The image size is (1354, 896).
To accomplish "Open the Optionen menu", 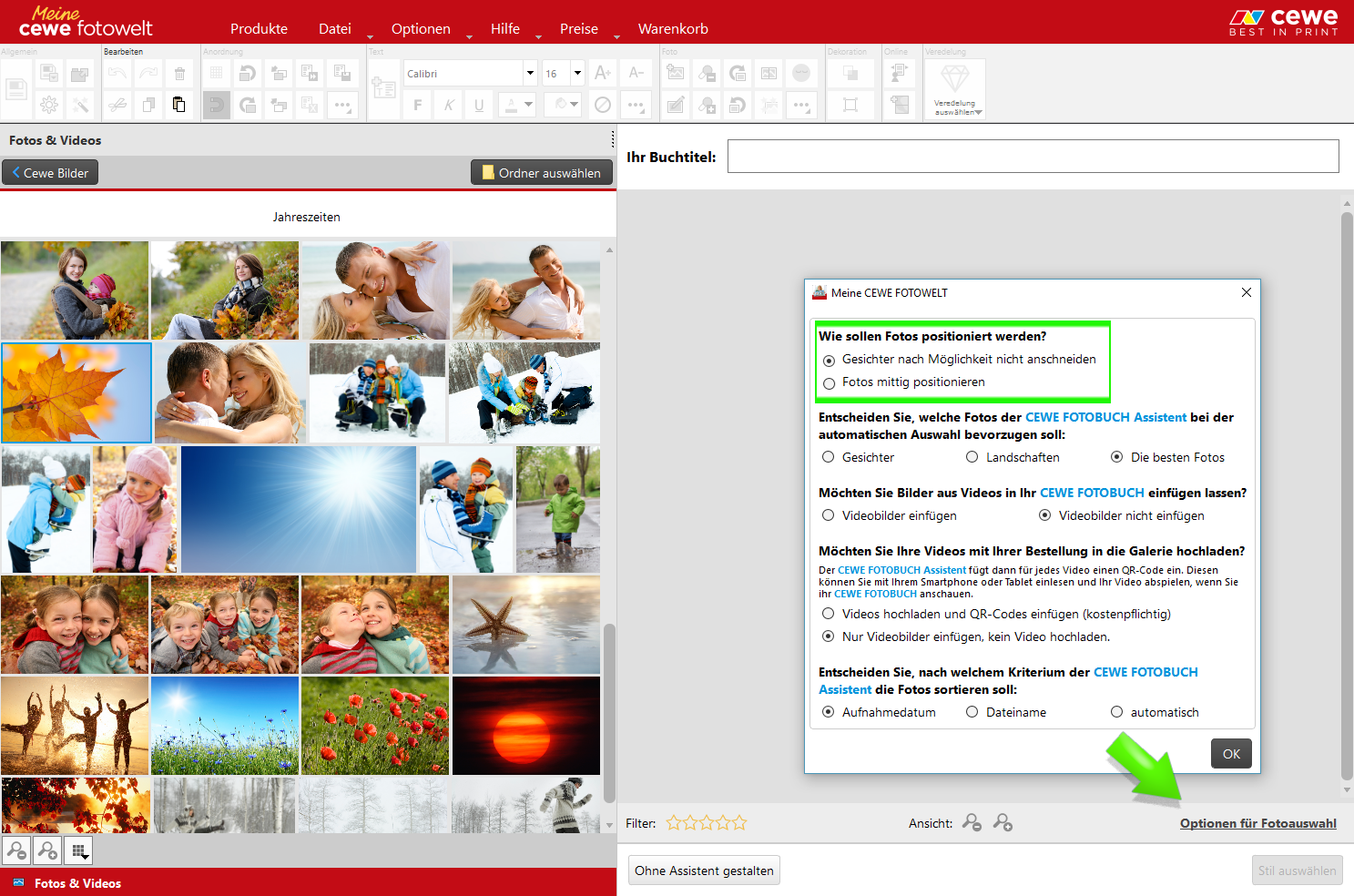I will pyautogui.click(x=421, y=29).
